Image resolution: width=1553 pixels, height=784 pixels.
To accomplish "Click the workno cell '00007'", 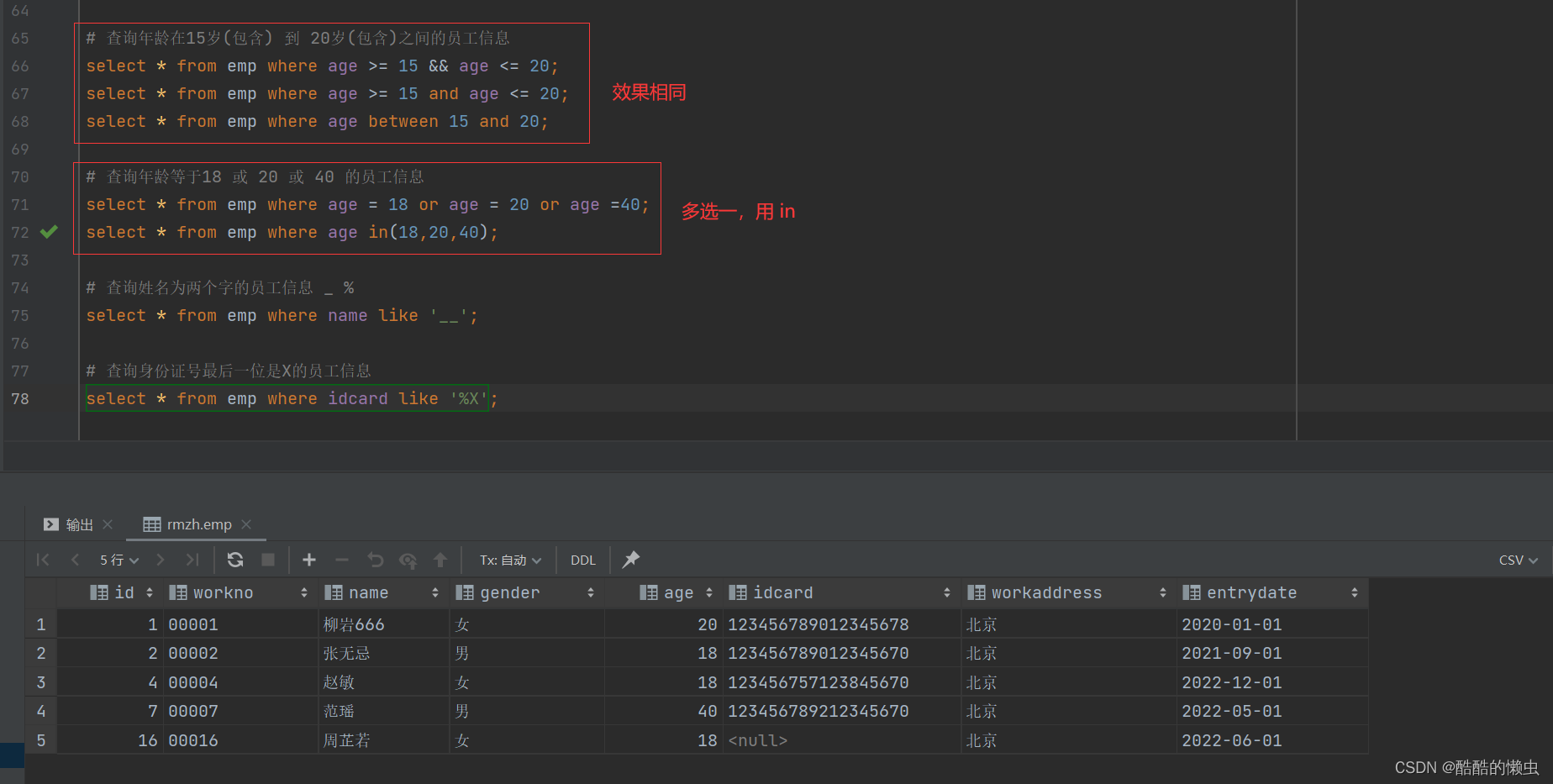I will [x=242, y=711].
